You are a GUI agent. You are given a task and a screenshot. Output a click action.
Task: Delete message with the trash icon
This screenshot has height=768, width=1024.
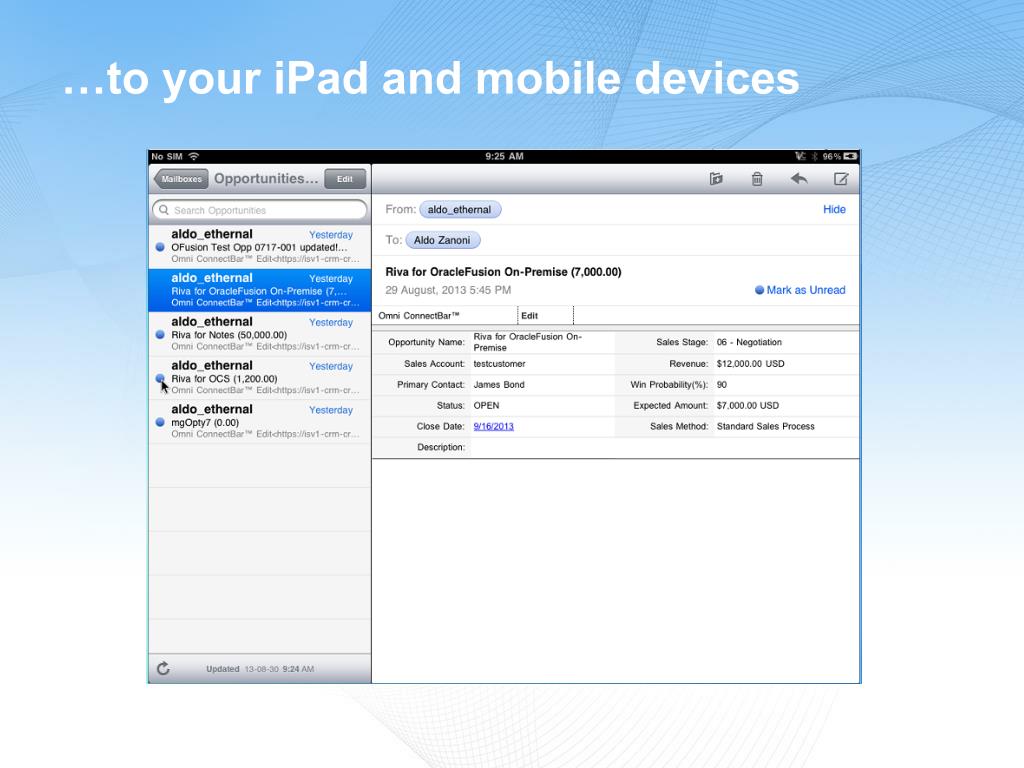pos(757,178)
